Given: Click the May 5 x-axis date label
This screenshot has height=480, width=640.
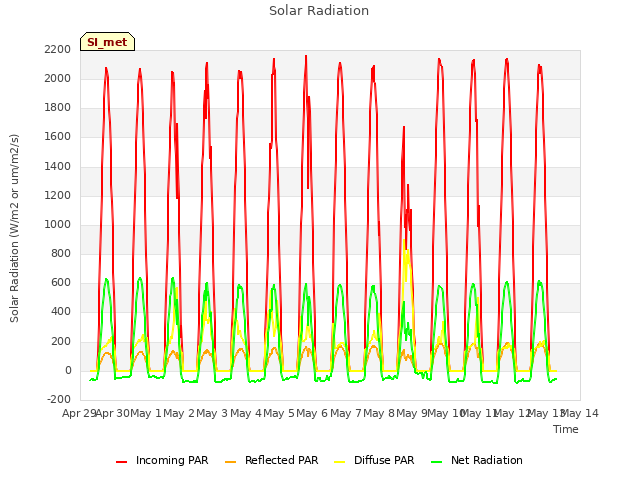Looking at the screenshot, I should (x=279, y=413).
